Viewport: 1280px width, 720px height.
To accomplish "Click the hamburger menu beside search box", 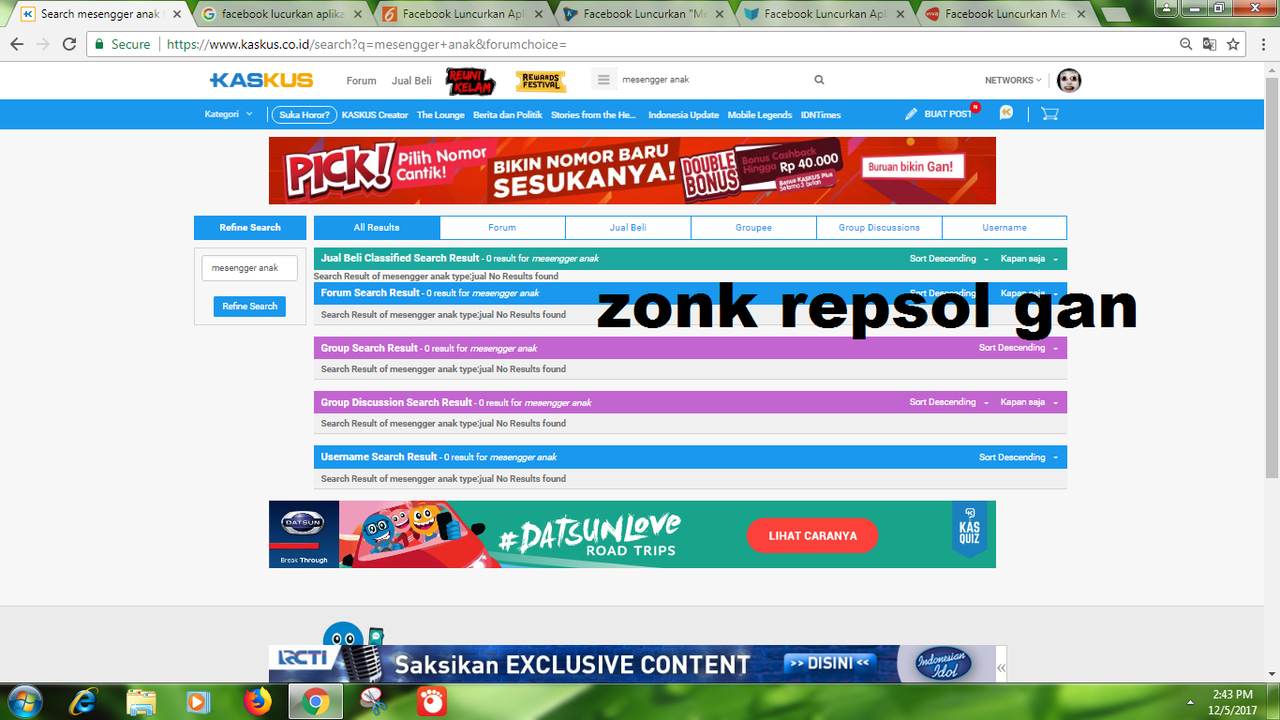I will pyautogui.click(x=603, y=80).
